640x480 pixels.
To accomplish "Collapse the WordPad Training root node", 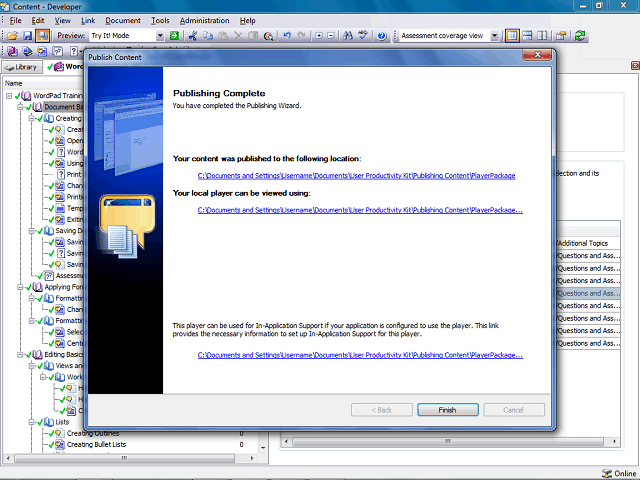I will pos(9,96).
